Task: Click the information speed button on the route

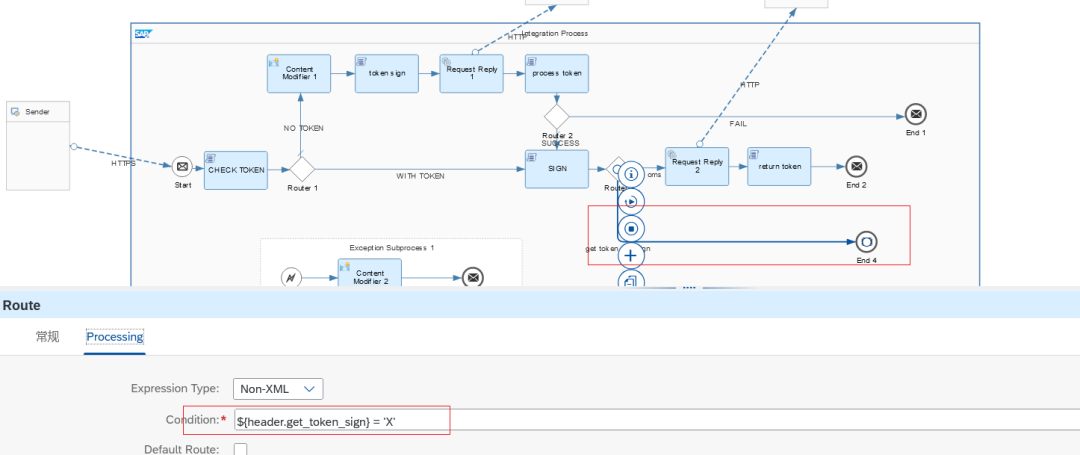Action: (x=631, y=174)
